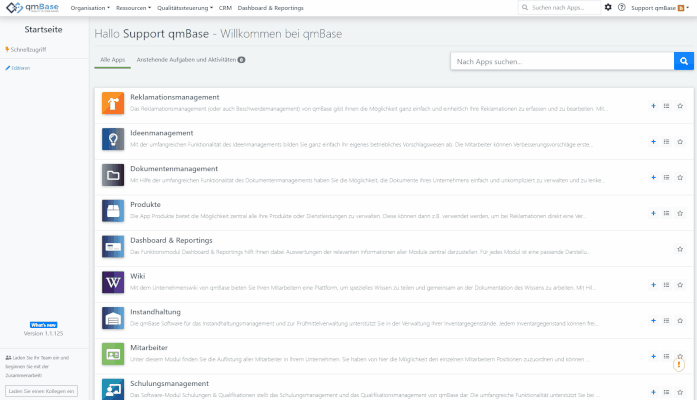Open the Dashboard & Reportings app icon
Image resolution: width=697 pixels, height=400 pixels.
pyautogui.click(x=113, y=246)
